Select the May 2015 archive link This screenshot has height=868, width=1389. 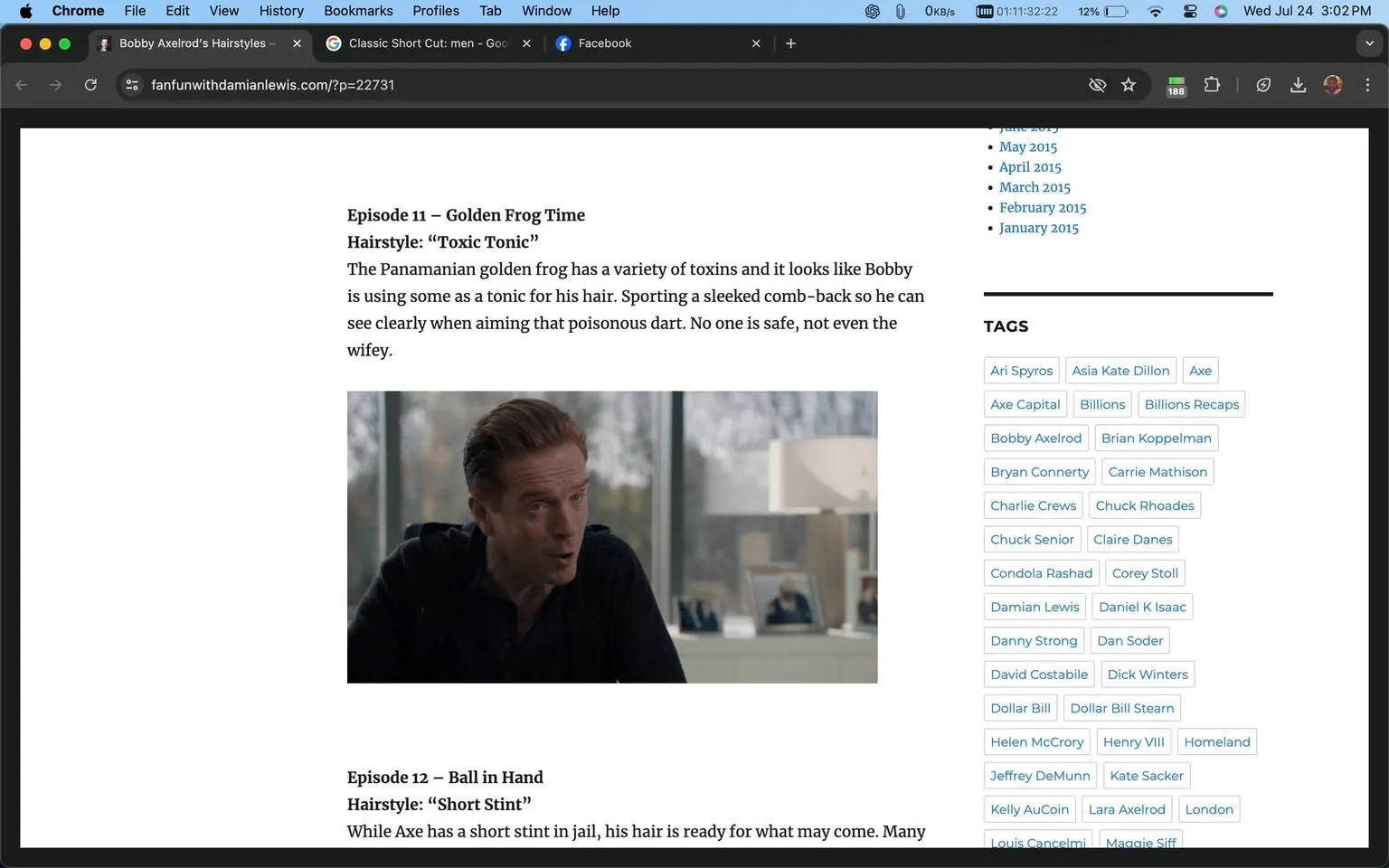[1027, 146]
